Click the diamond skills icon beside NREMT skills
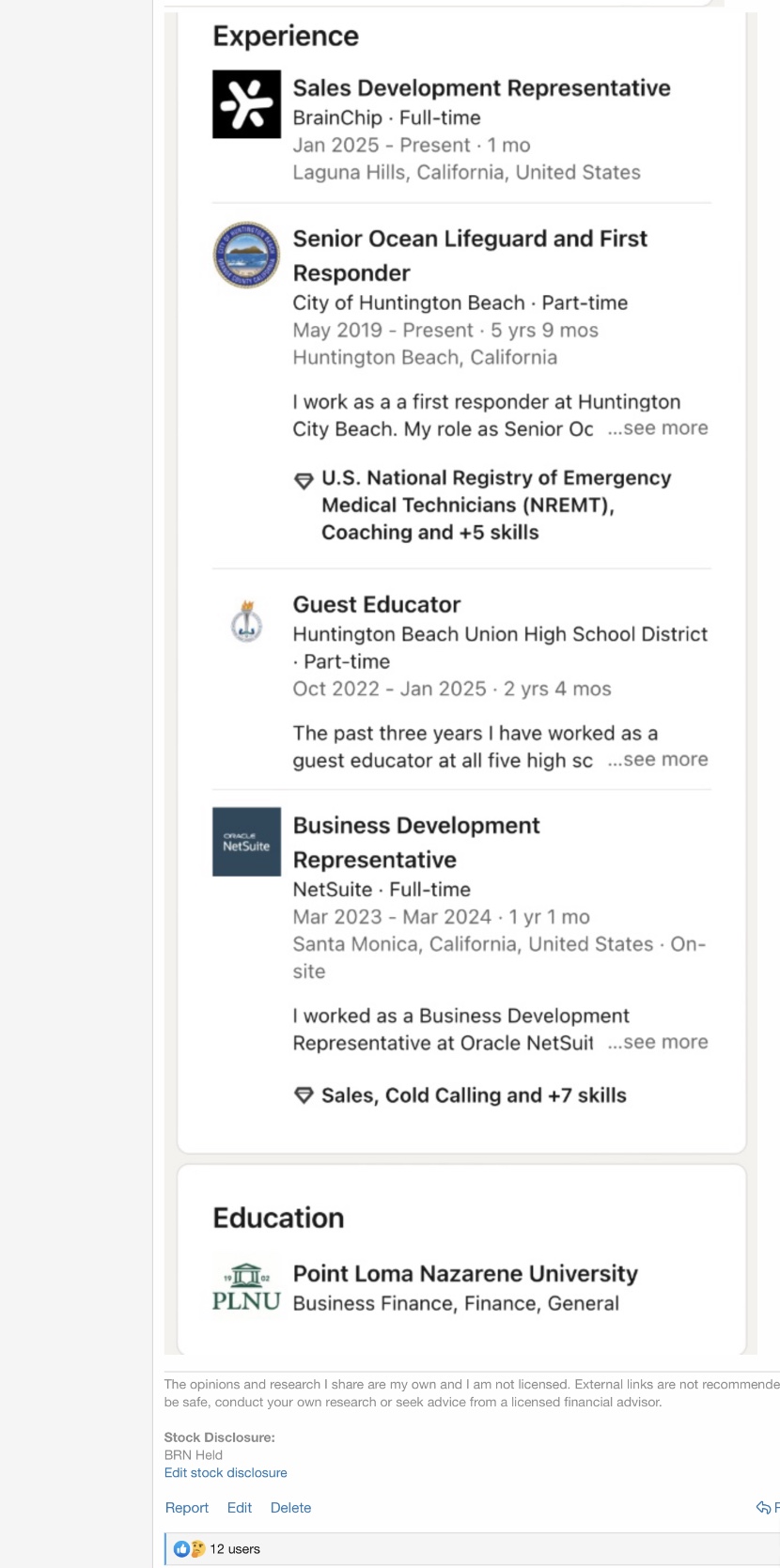Image resolution: width=780 pixels, height=1568 pixels. click(304, 481)
